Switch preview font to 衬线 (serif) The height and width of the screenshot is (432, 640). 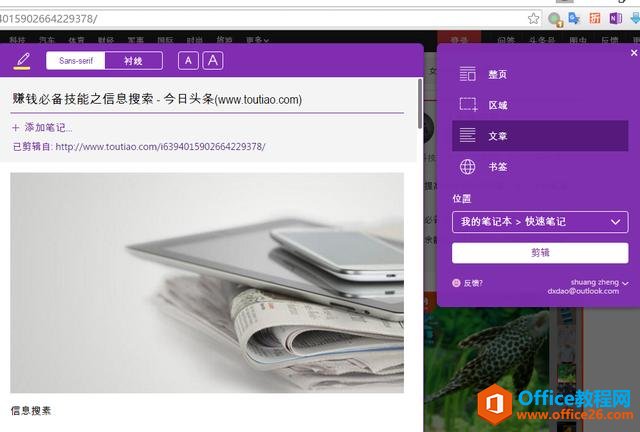pyautogui.click(x=133, y=61)
